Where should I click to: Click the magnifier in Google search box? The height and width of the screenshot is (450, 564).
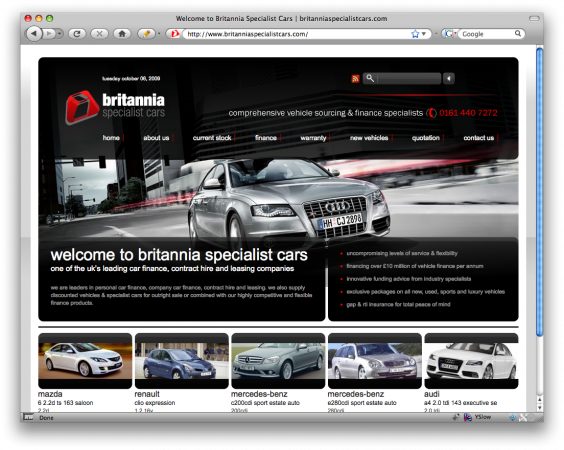click(518, 33)
